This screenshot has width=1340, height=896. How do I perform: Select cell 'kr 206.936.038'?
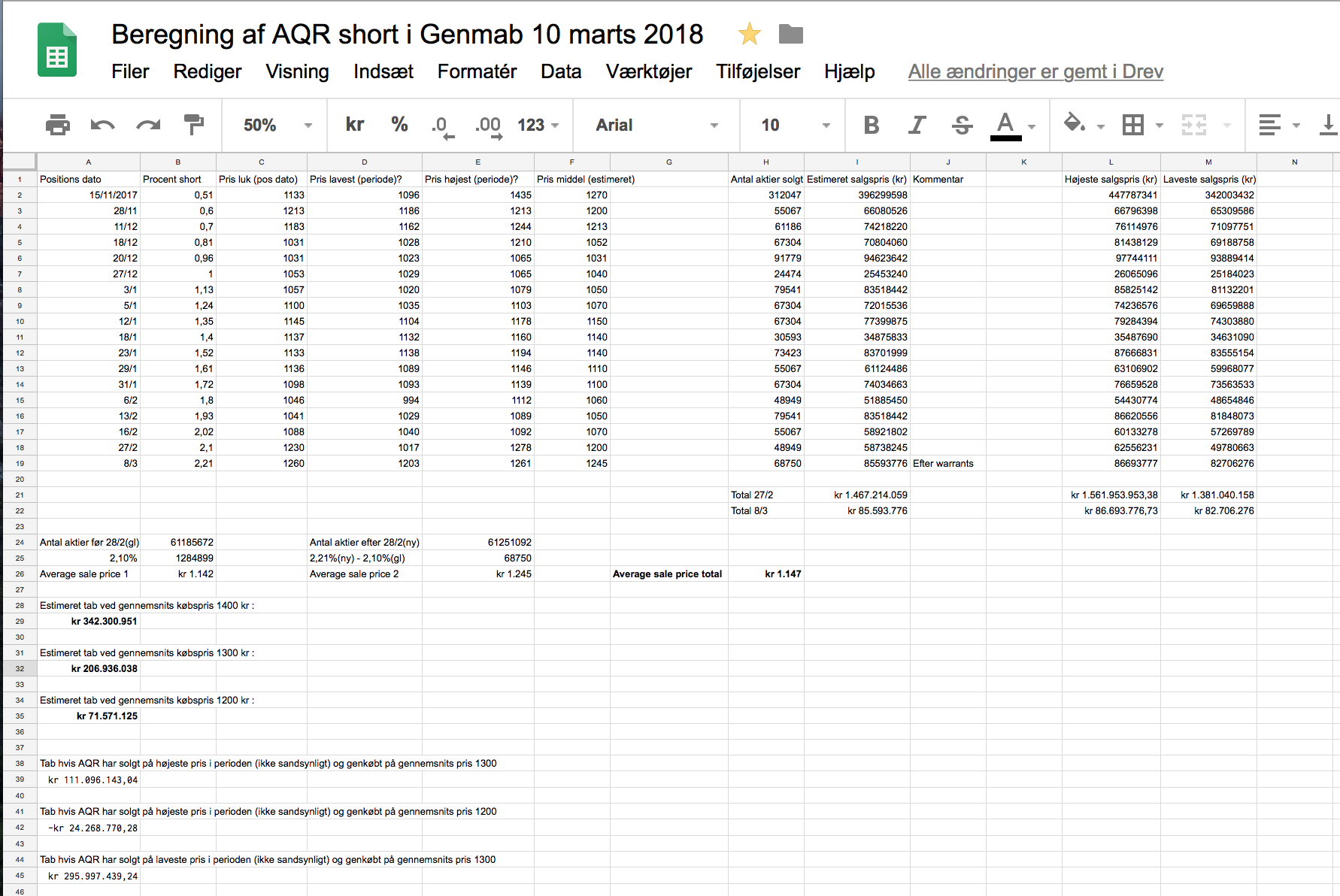coord(89,668)
